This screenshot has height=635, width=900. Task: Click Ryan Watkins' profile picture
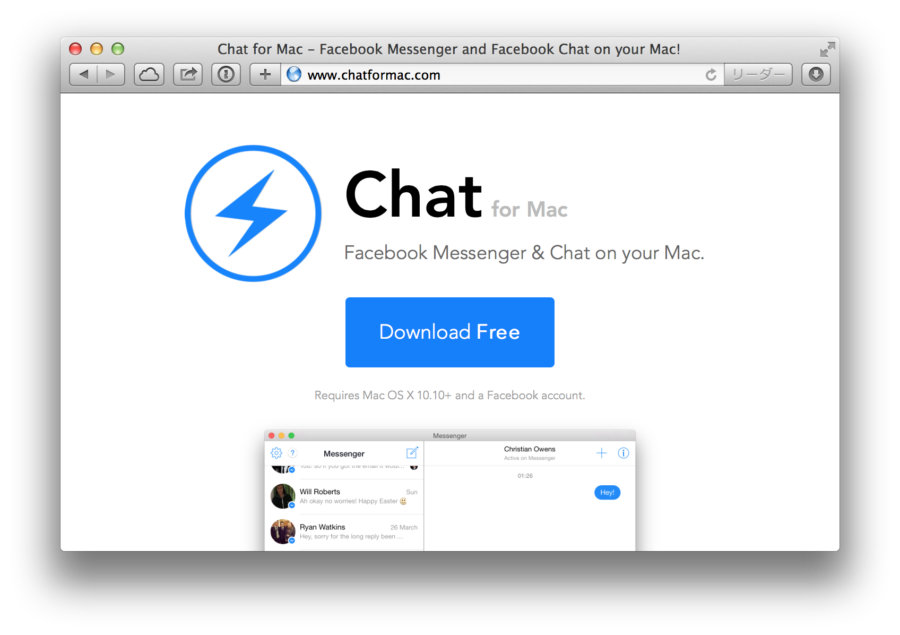283,532
